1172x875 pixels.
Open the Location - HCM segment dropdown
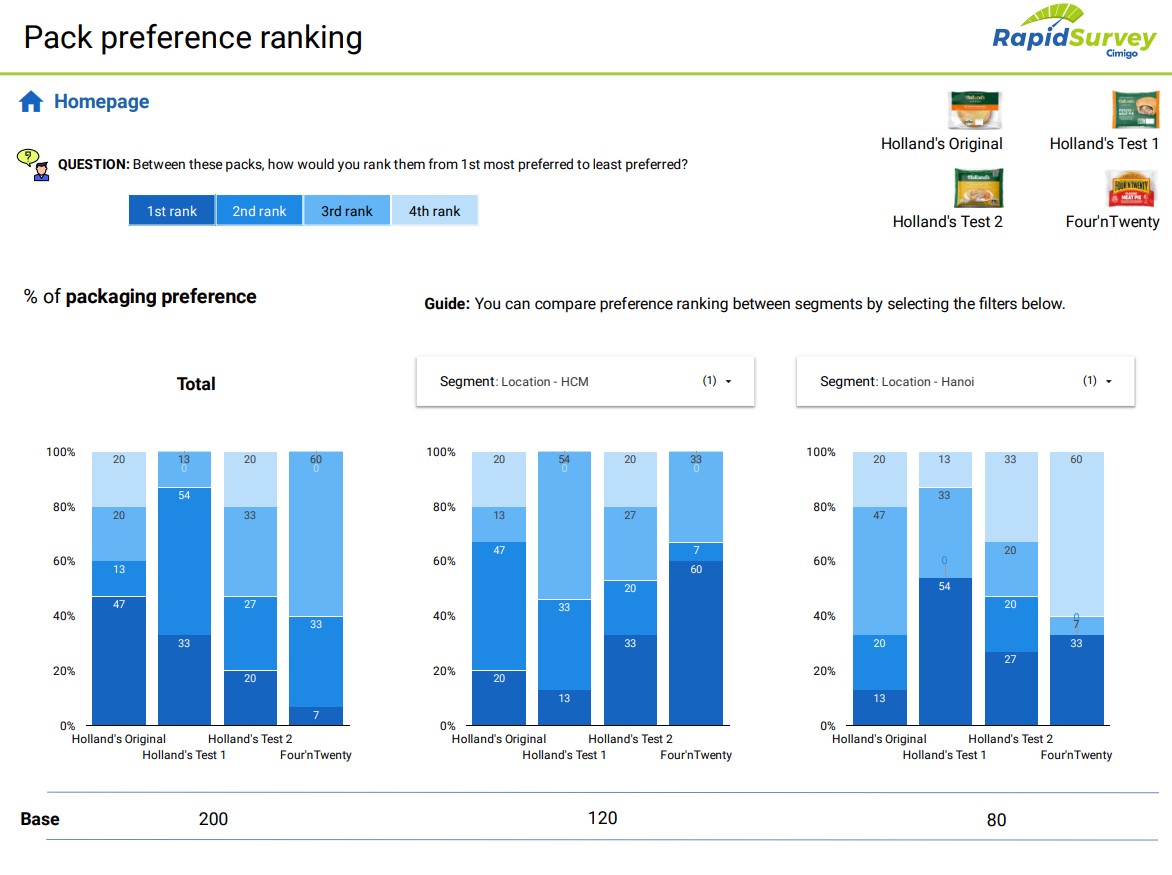point(585,381)
